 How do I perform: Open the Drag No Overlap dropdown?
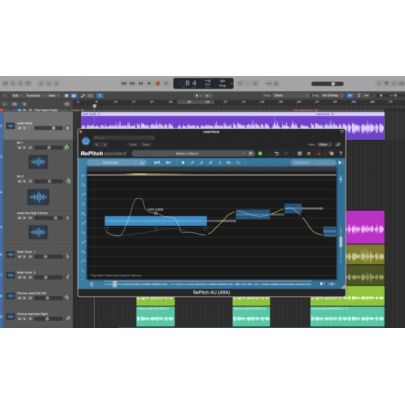(x=332, y=95)
